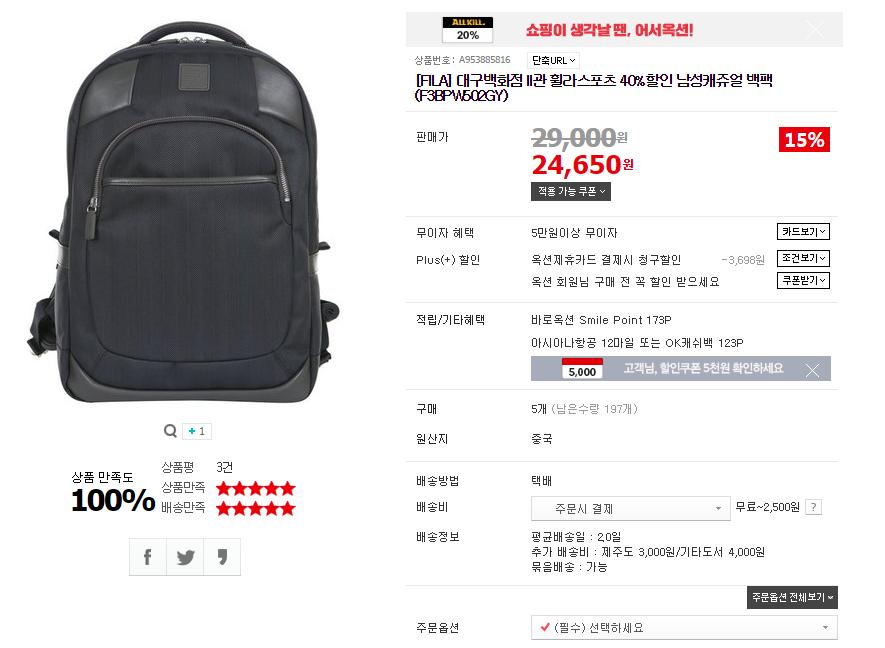Open the (필수) 선택하세요 order option dropdown
This screenshot has height=648, width=885.
[x=684, y=628]
